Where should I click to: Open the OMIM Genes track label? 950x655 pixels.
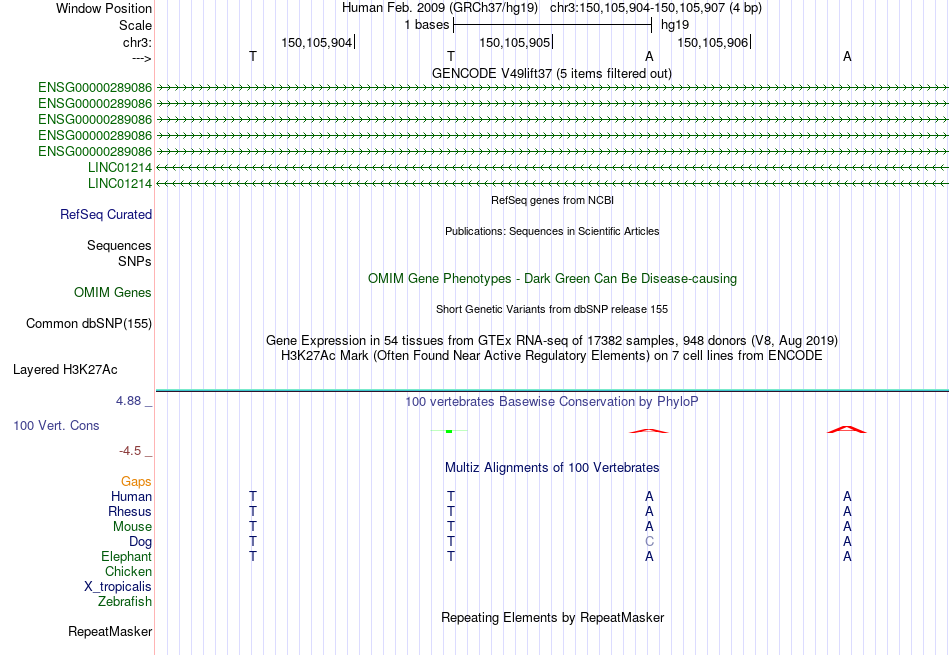pos(113,293)
